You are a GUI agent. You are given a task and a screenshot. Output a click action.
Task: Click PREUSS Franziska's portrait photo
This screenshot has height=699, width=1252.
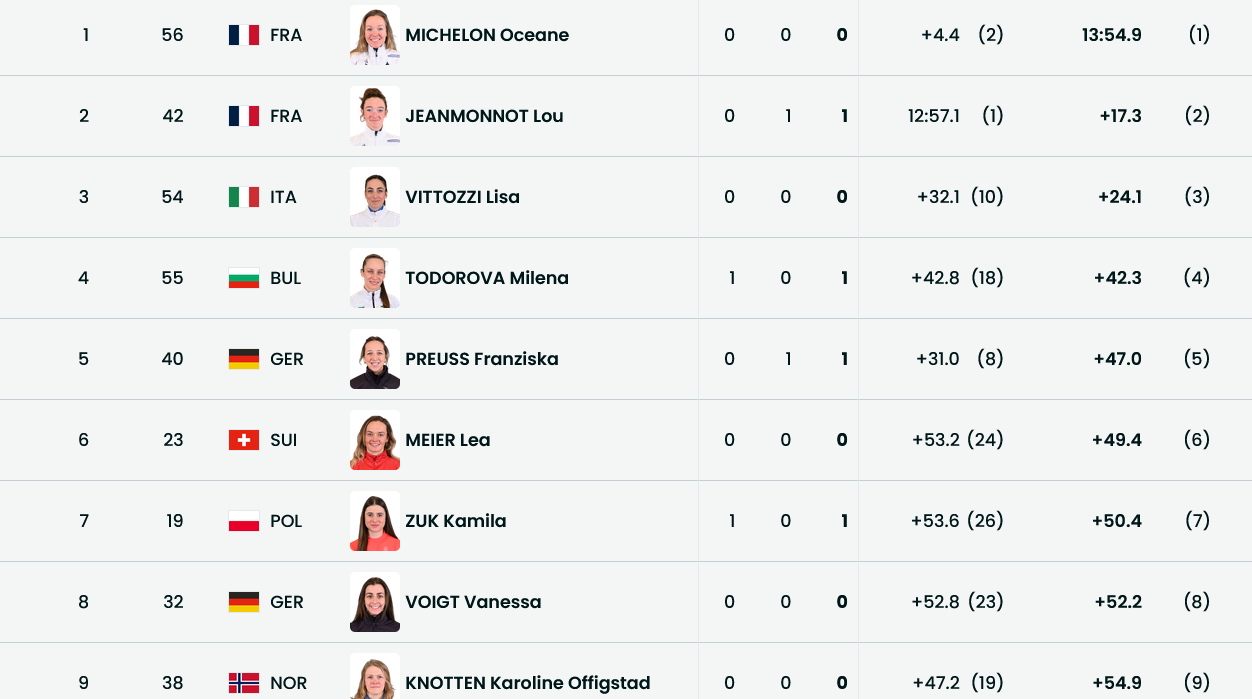375,359
